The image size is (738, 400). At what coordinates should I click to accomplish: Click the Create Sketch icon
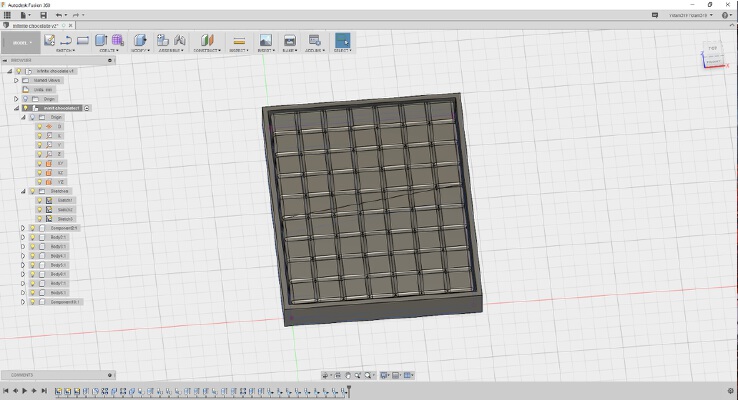click(x=49, y=40)
